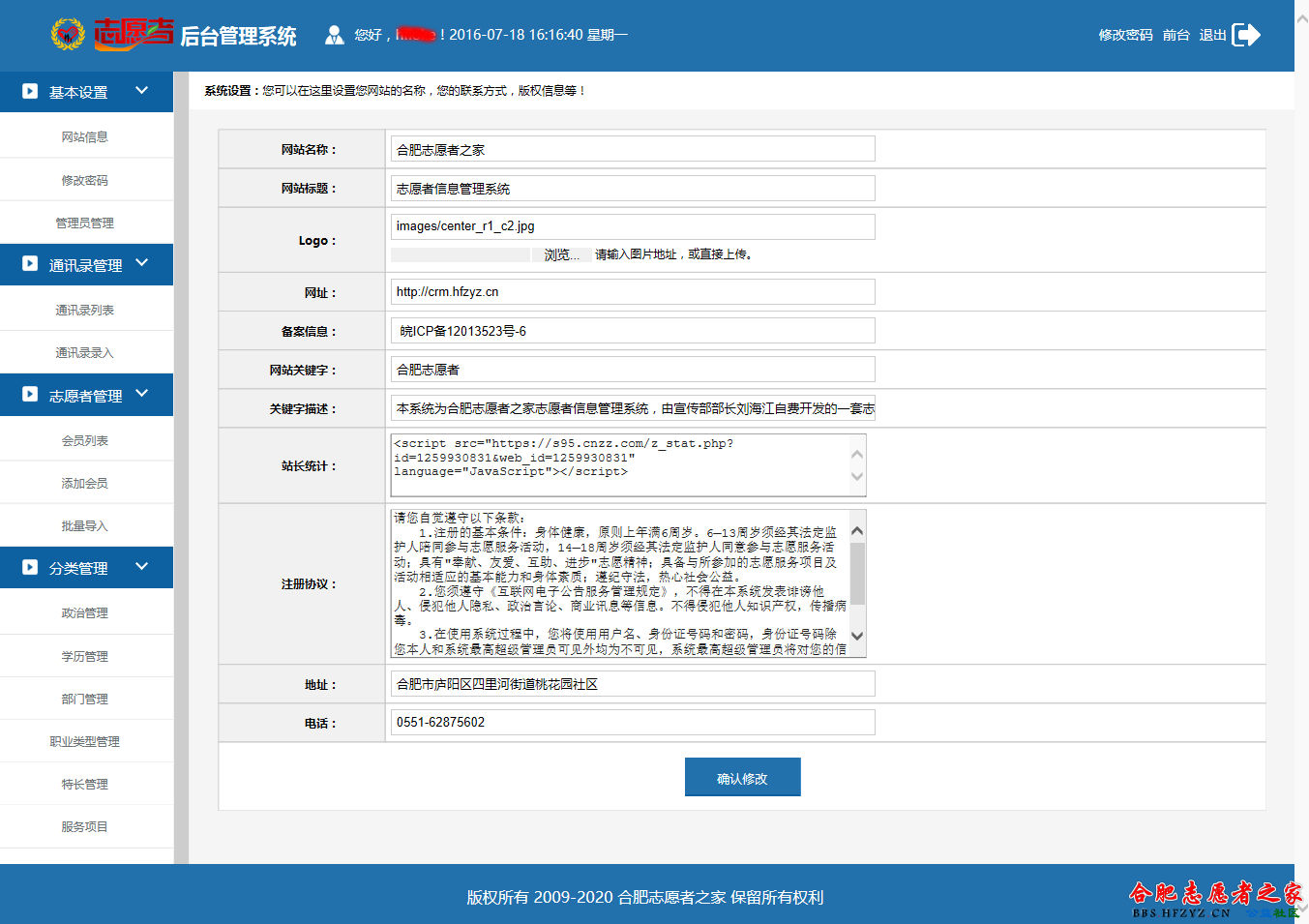Click the 修改密码 link in the header
Screen dimensions: 1309x924
pos(1125,35)
